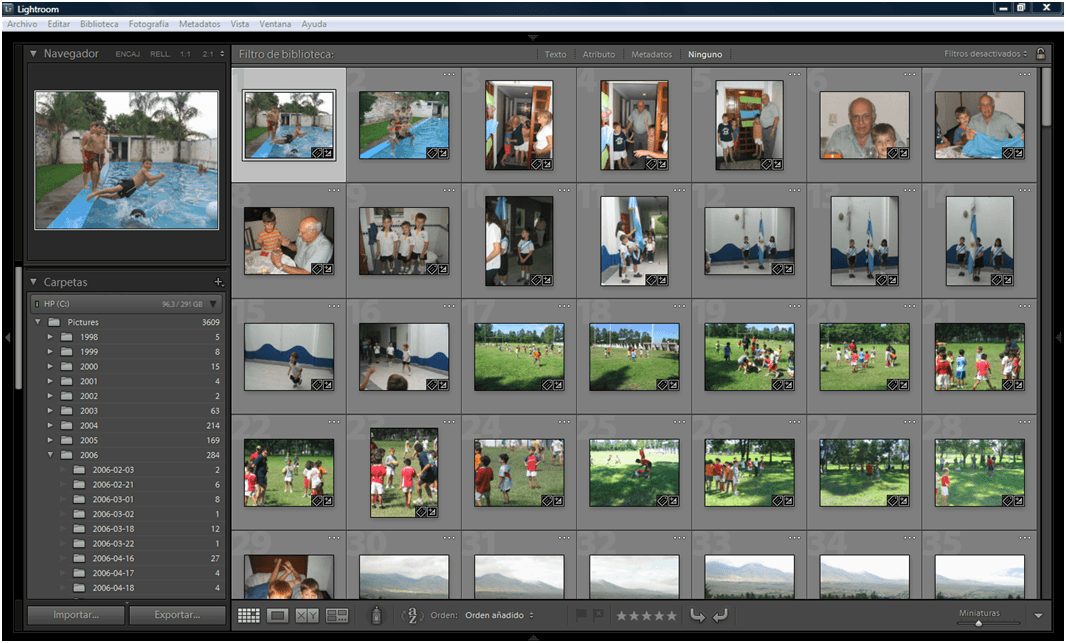This screenshot has height=643, width=1066.
Task: Flag photo as picked in toolbar
Action: (582, 615)
